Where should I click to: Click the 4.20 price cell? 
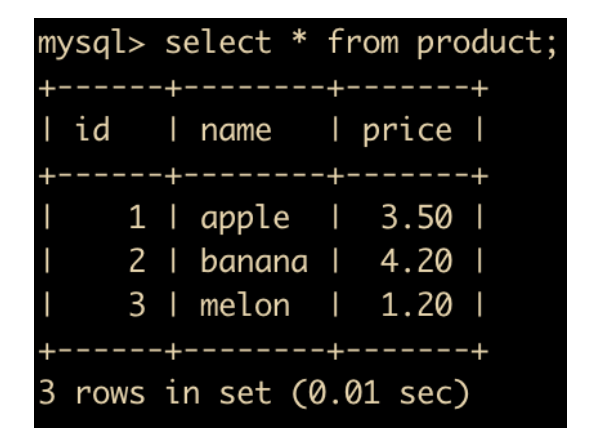coord(416,260)
